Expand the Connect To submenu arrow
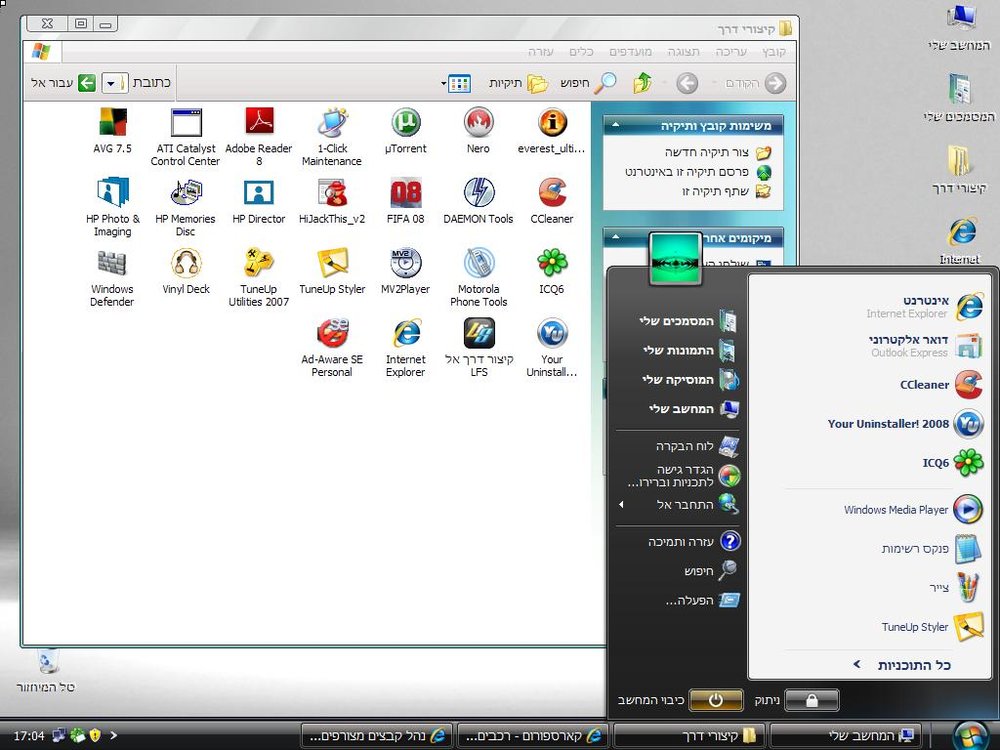This screenshot has width=1000, height=750. (621, 504)
